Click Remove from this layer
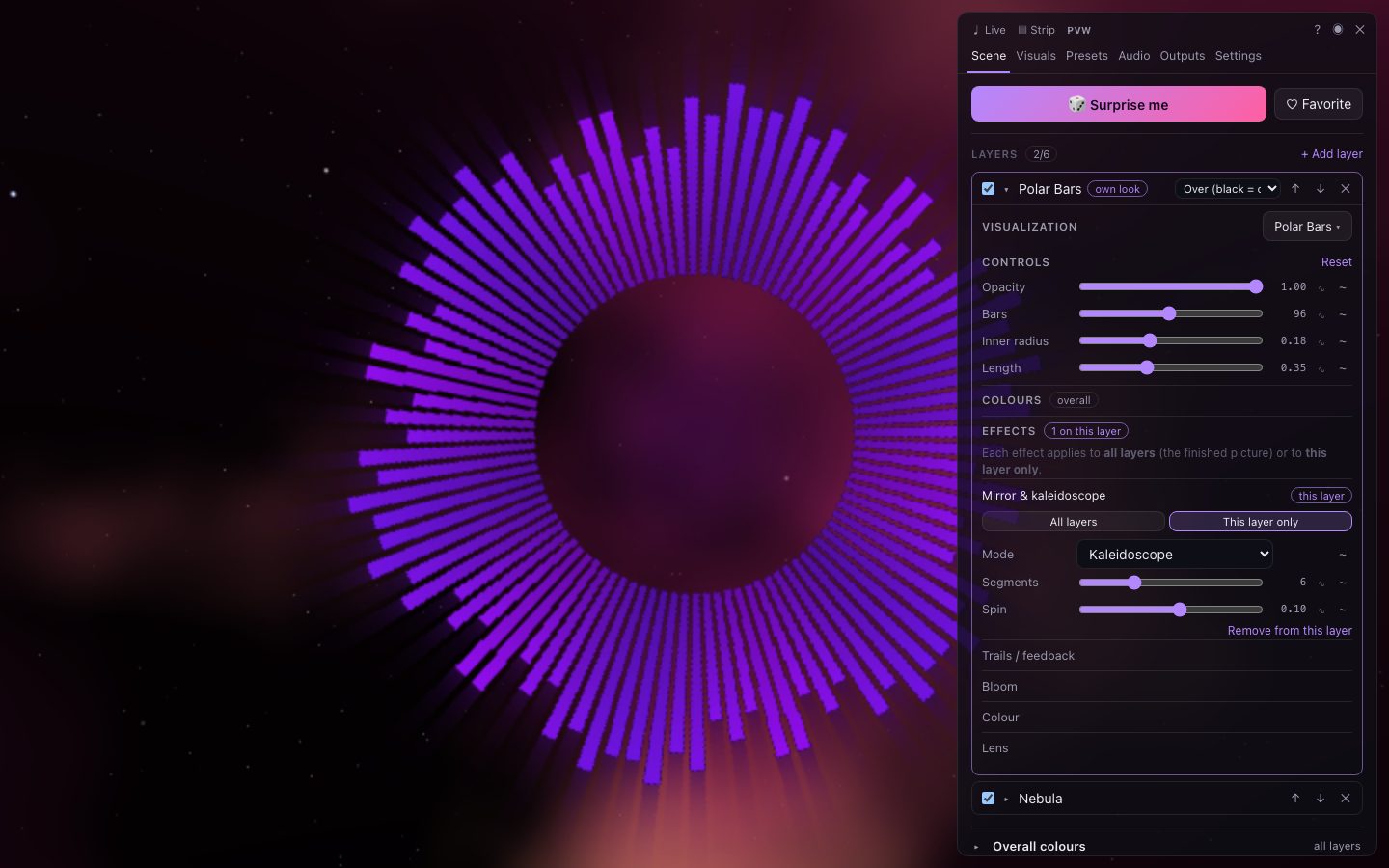Screen dimensions: 1389x868 pyautogui.click(x=1290, y=631)
